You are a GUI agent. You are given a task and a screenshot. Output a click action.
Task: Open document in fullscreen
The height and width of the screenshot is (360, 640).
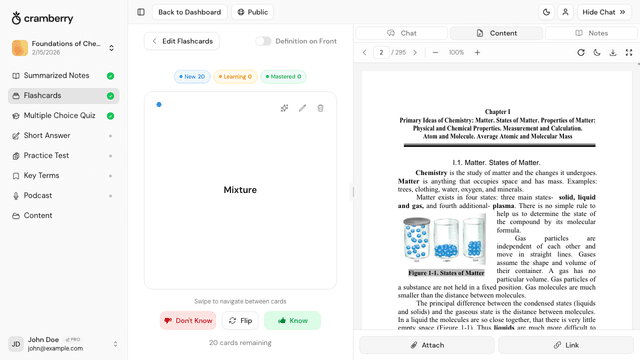click(629, 52)
